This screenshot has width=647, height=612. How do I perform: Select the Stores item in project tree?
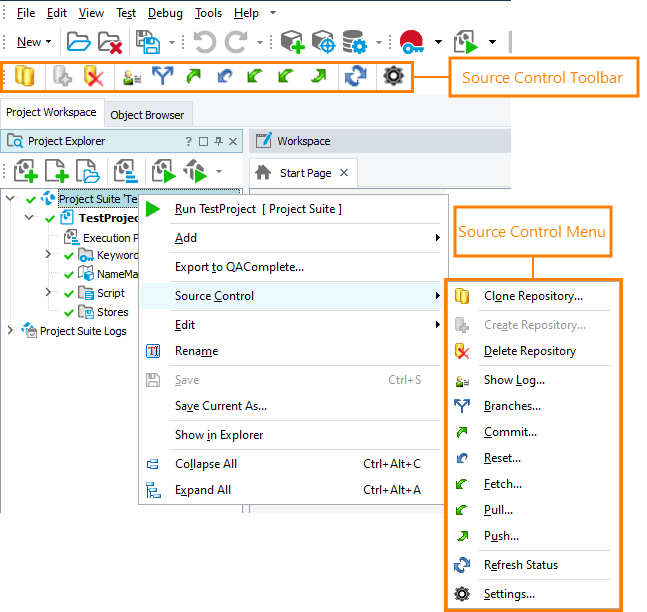tap(112, 312)
